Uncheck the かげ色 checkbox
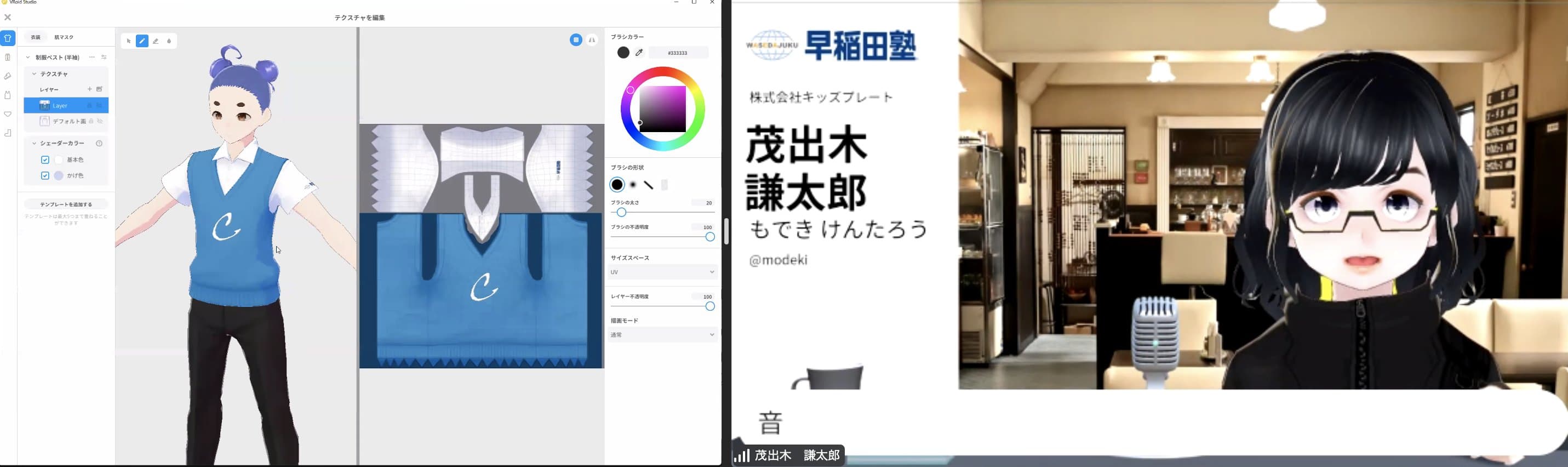The height and width of the screenshot is (467, 1568). 45,175
